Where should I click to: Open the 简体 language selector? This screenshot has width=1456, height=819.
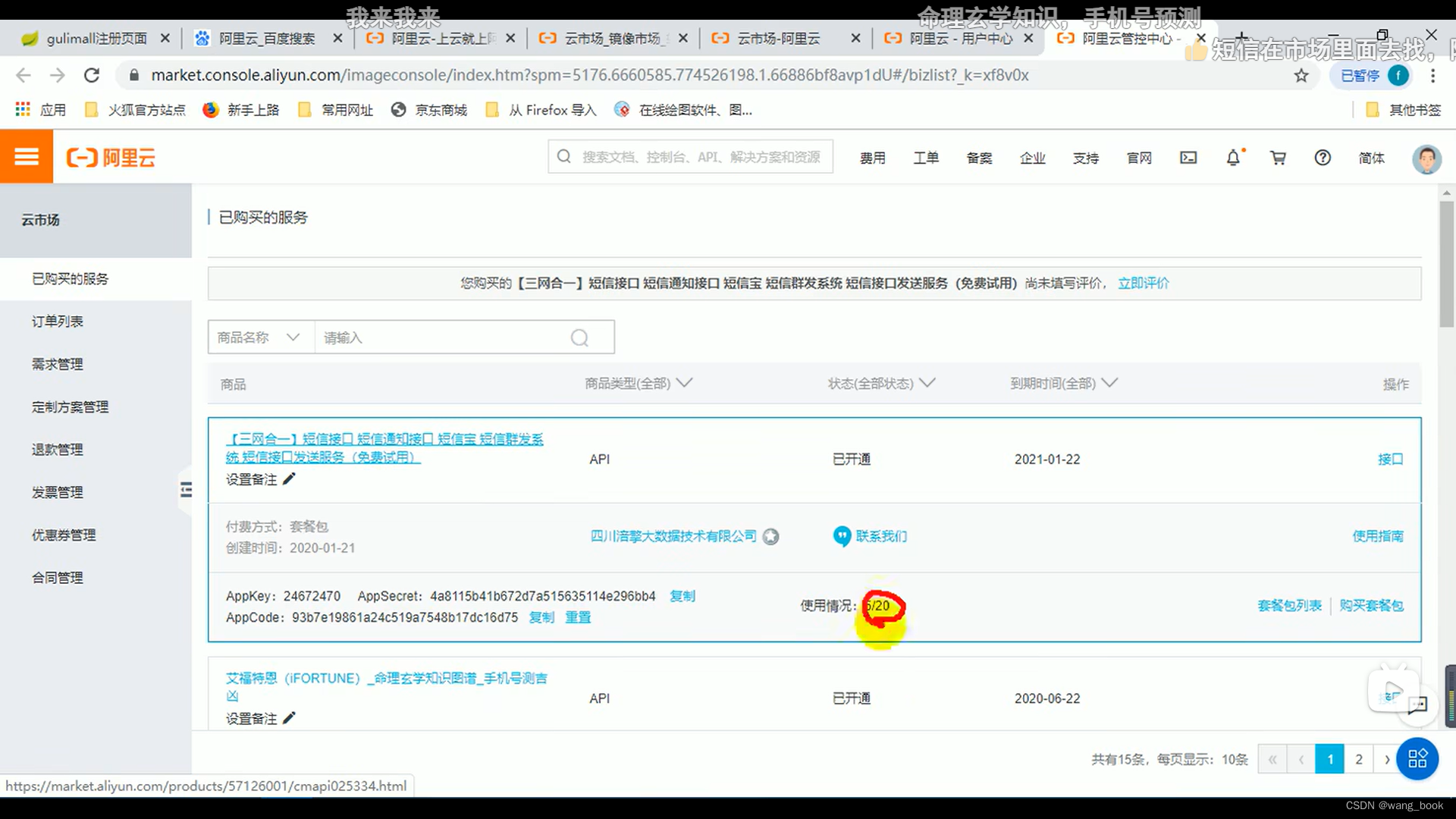[1371, 158]
